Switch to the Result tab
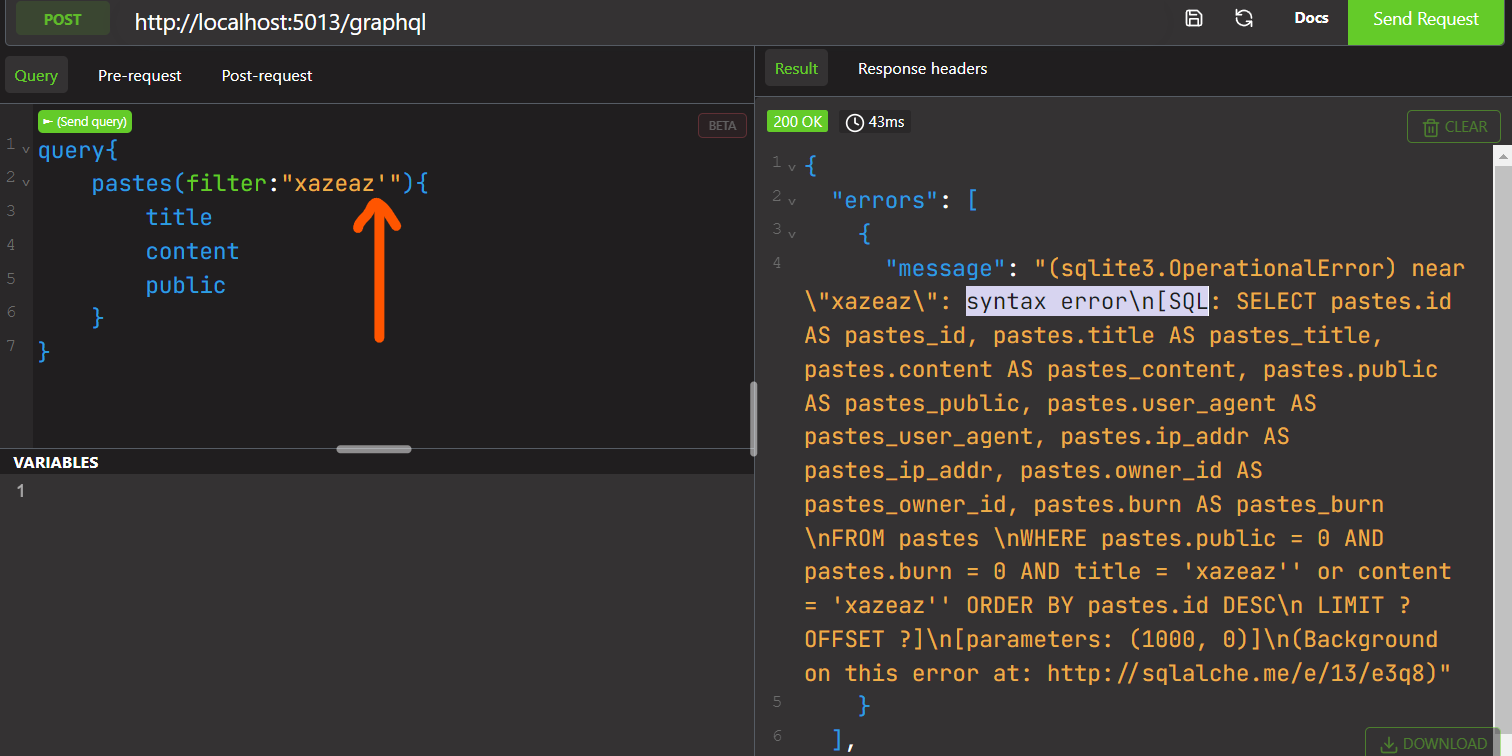 click(796, 68)
